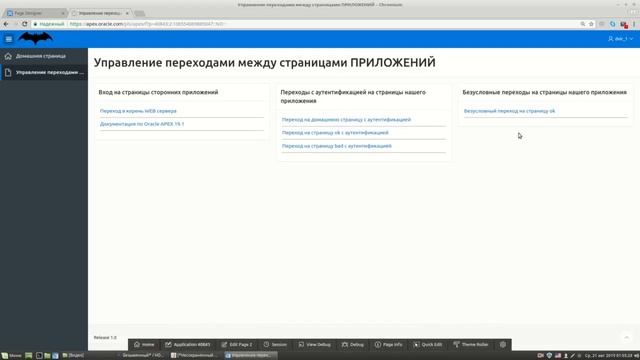Switch to Несохранённый taskbar window

pyautogui.click(x=194, y=356)
